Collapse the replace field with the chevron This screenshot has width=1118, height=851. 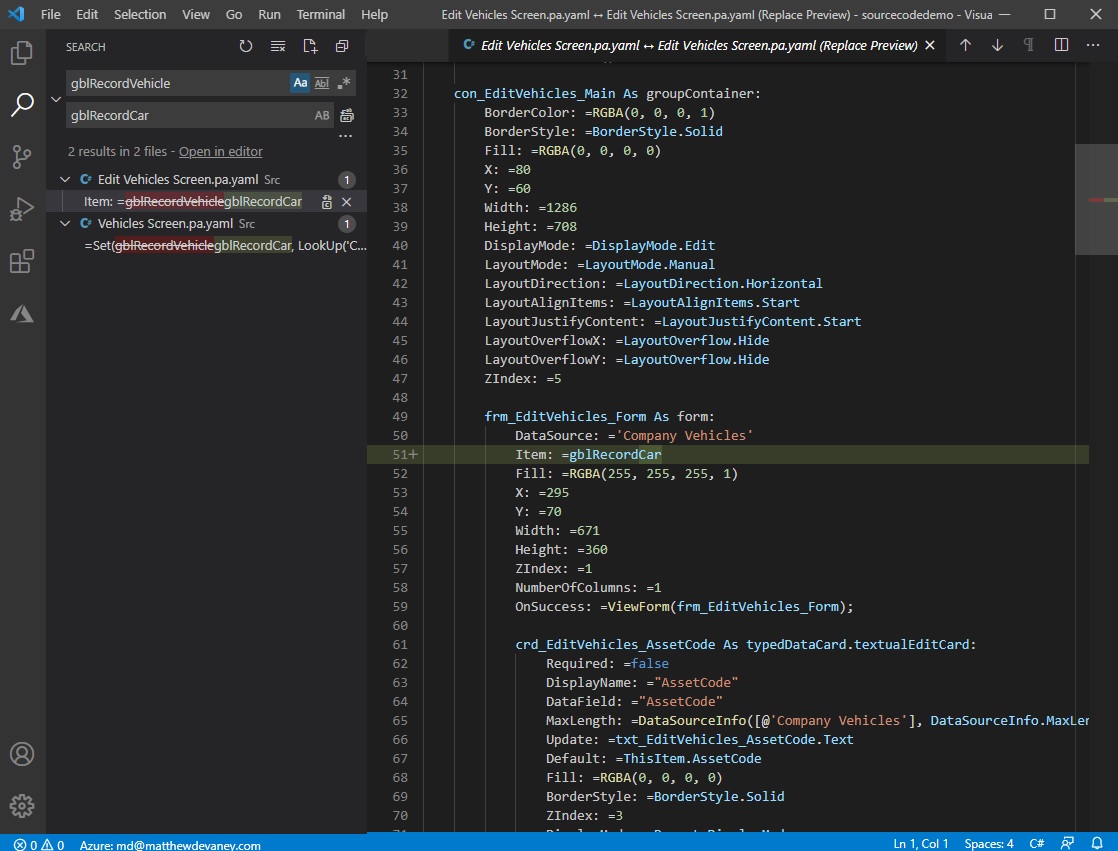click(x=56, y=100)
